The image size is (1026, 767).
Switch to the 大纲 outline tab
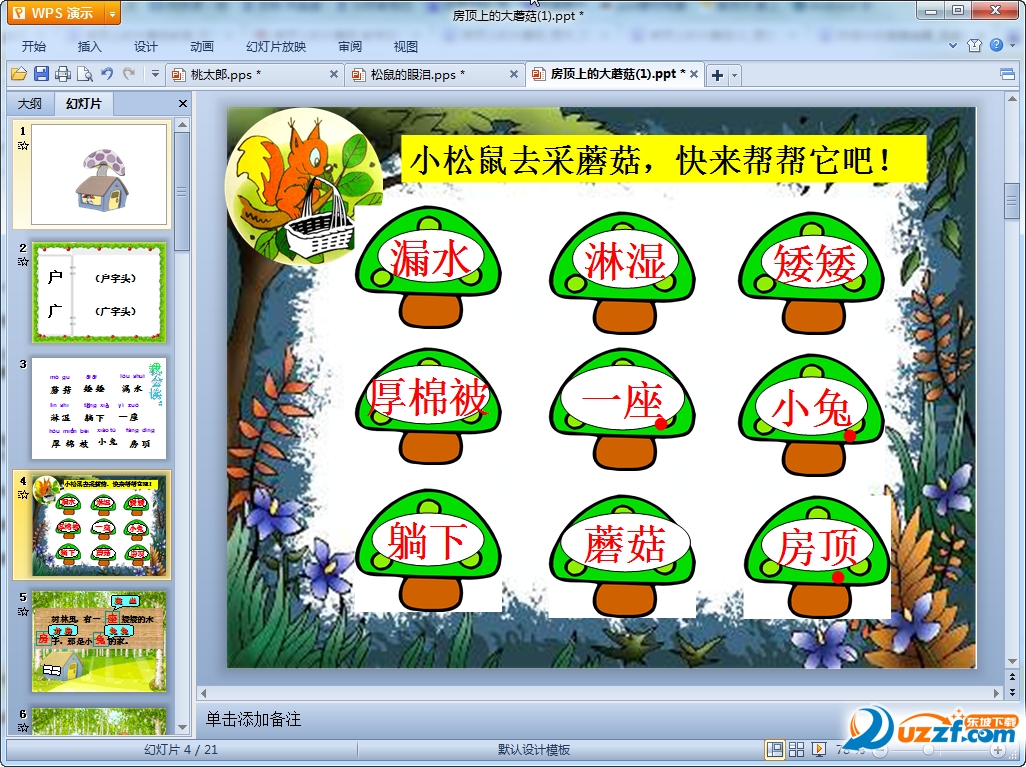(29, 103)
